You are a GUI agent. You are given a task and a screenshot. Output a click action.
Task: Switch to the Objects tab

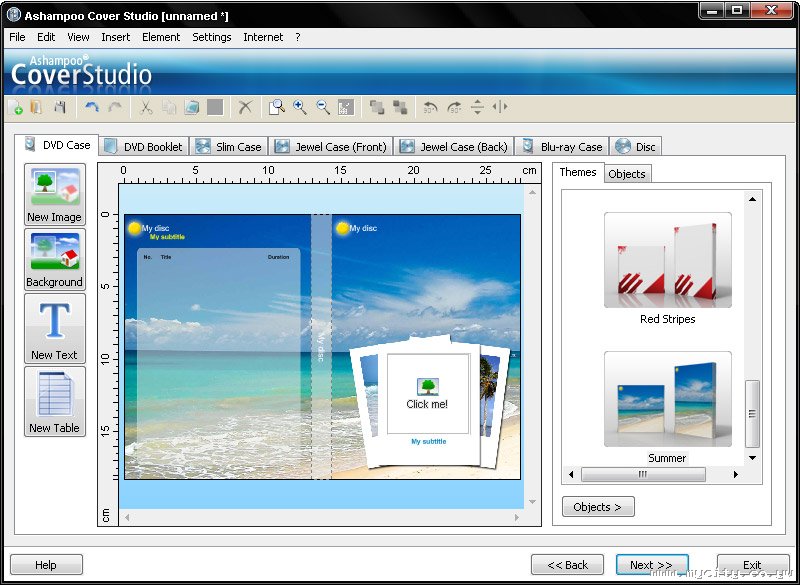627,174
